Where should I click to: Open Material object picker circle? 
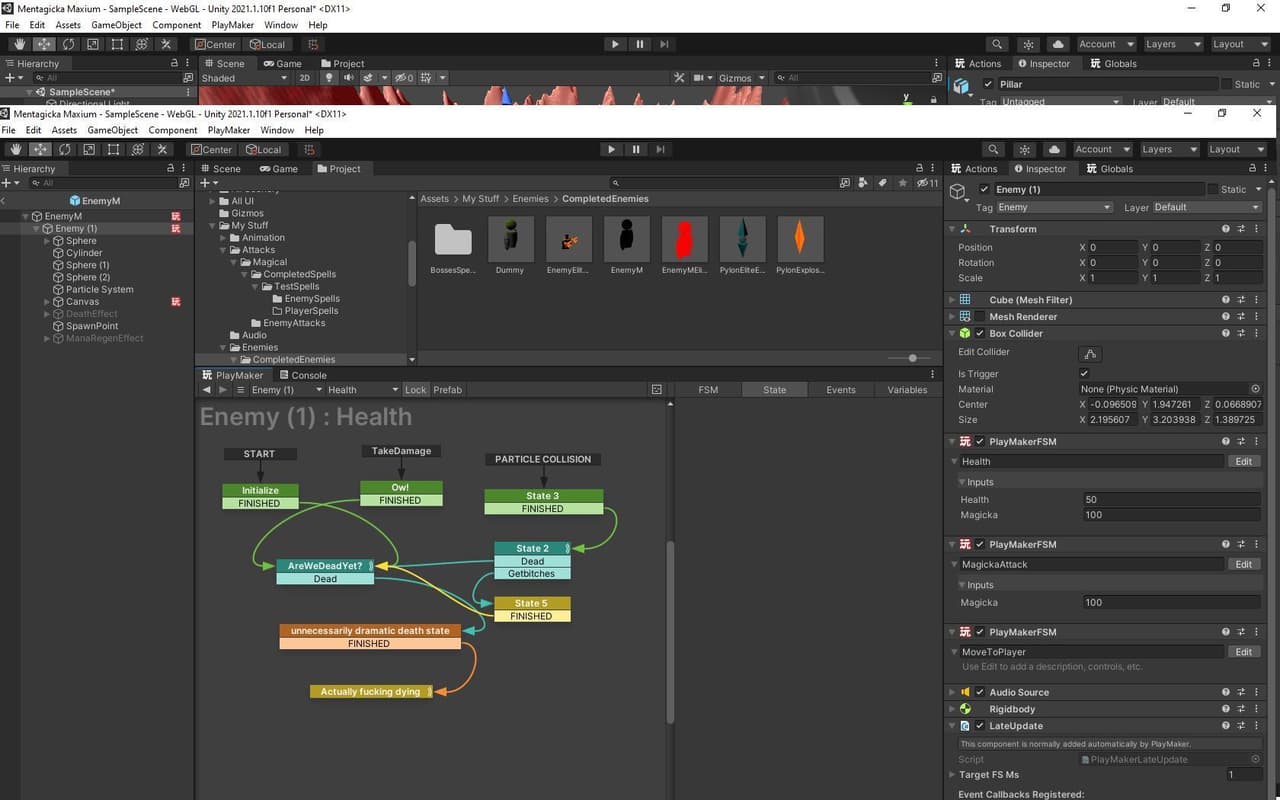[1255, 389]
